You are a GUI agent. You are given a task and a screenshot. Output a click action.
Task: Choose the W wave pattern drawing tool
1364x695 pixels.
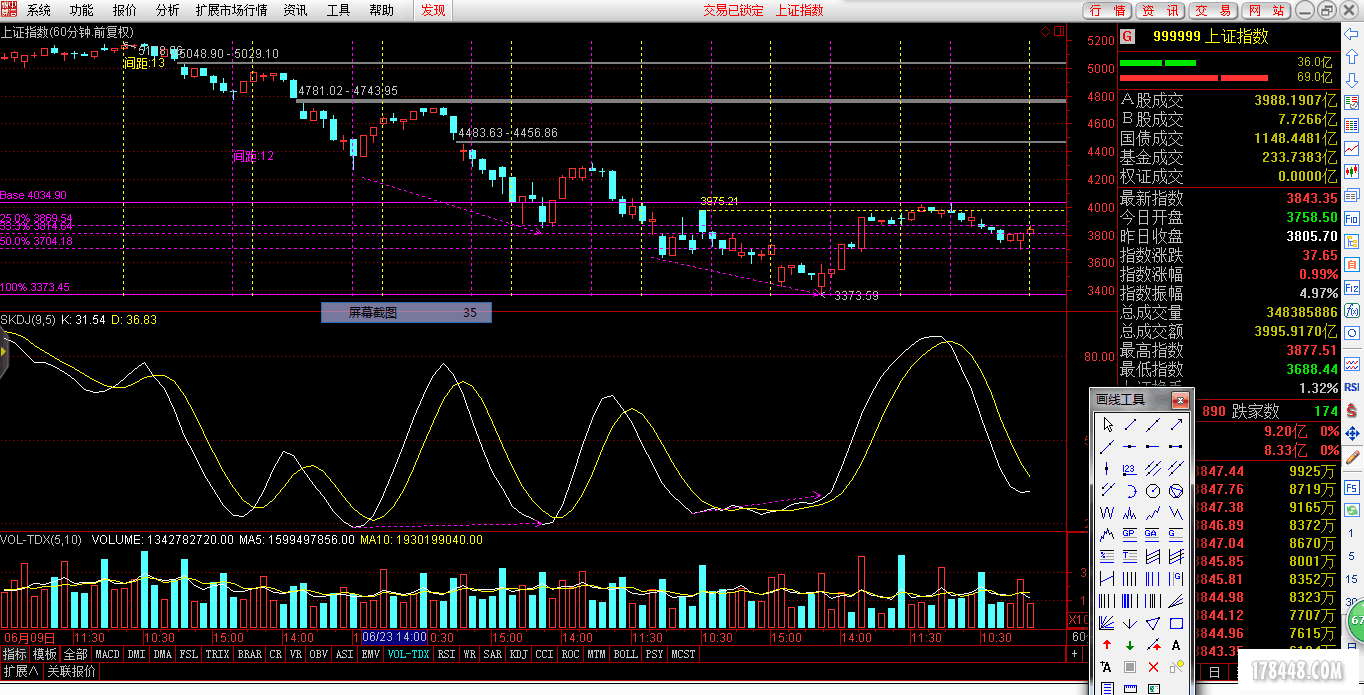1107,513
